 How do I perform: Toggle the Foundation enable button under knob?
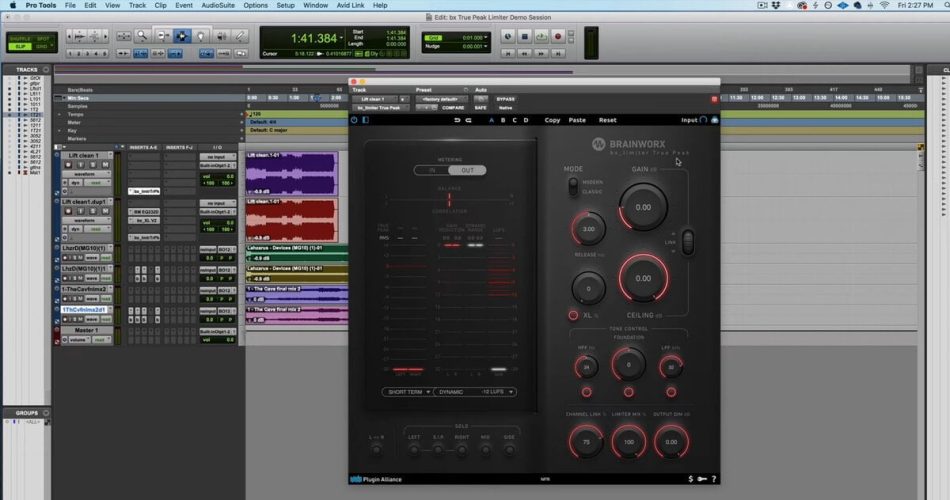coord(629,392)
